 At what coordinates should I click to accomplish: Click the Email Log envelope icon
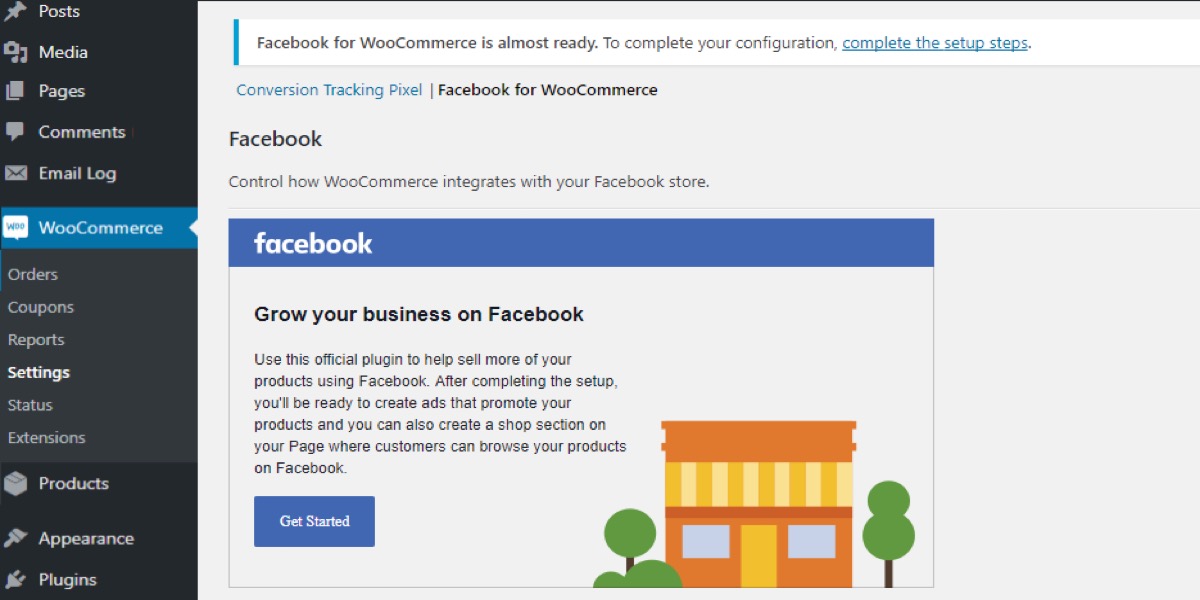15,173
